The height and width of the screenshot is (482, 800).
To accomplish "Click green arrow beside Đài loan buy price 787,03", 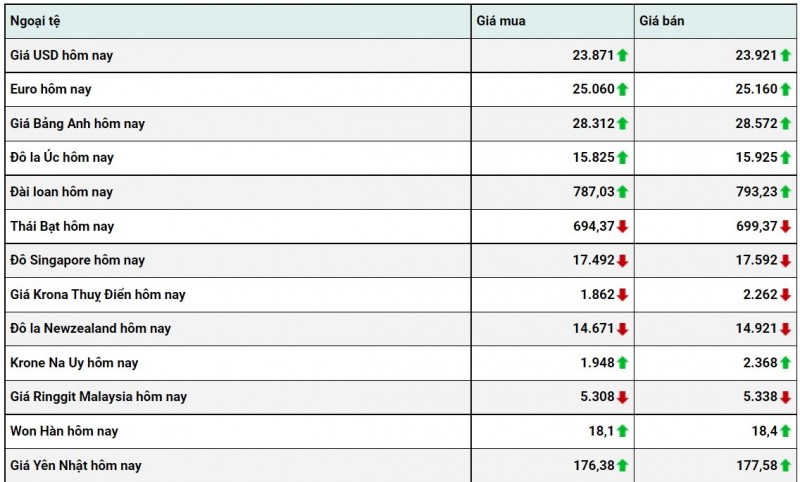I will click(622, 192).
